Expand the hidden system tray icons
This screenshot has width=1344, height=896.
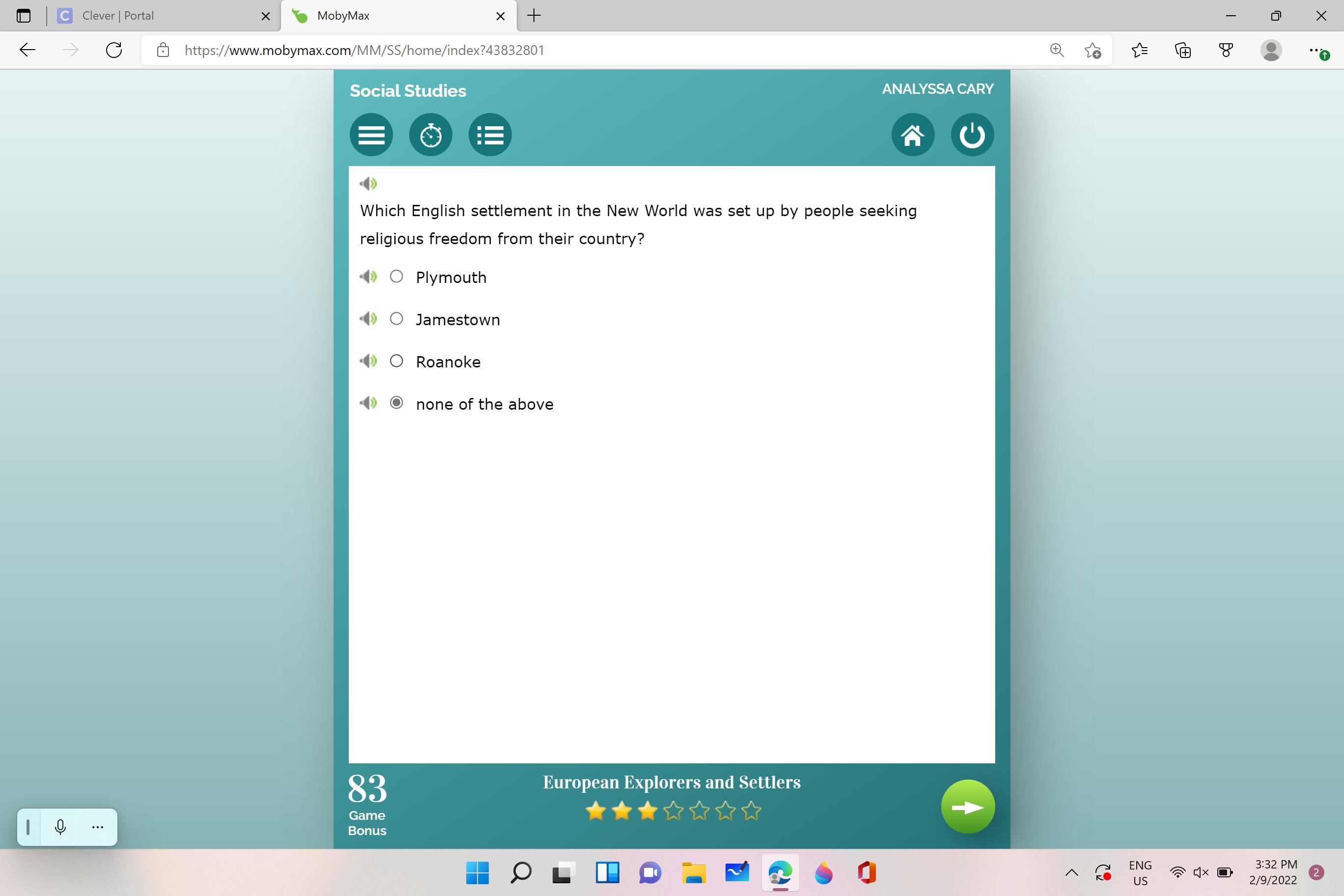pos(1071,872)
